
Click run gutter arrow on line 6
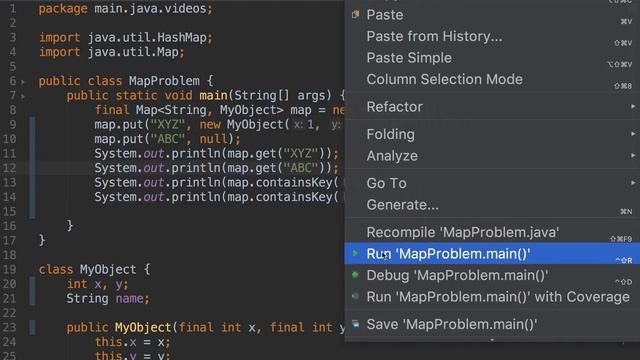[23, 82]
